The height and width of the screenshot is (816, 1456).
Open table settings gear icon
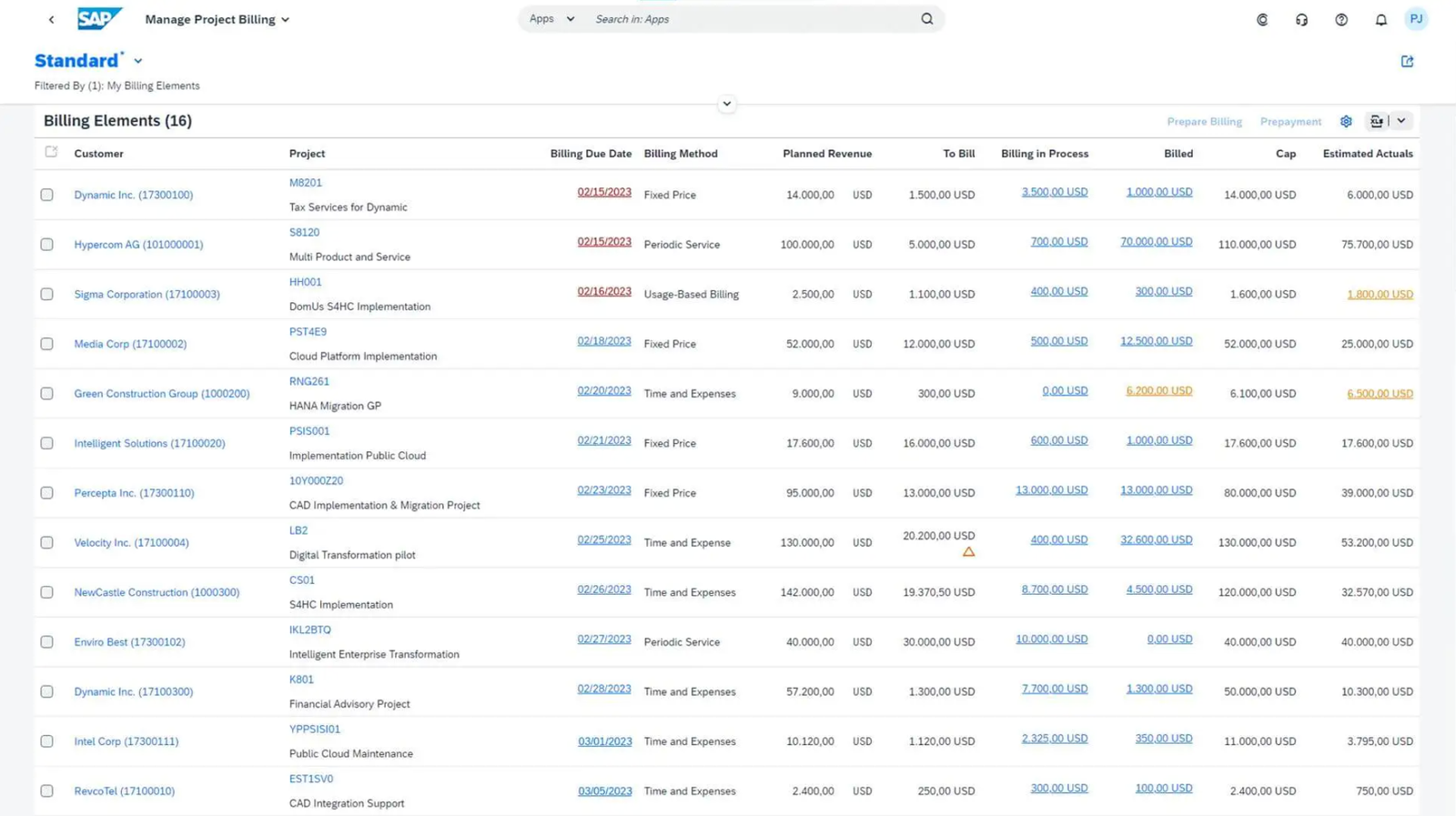tap(1346, 121)
